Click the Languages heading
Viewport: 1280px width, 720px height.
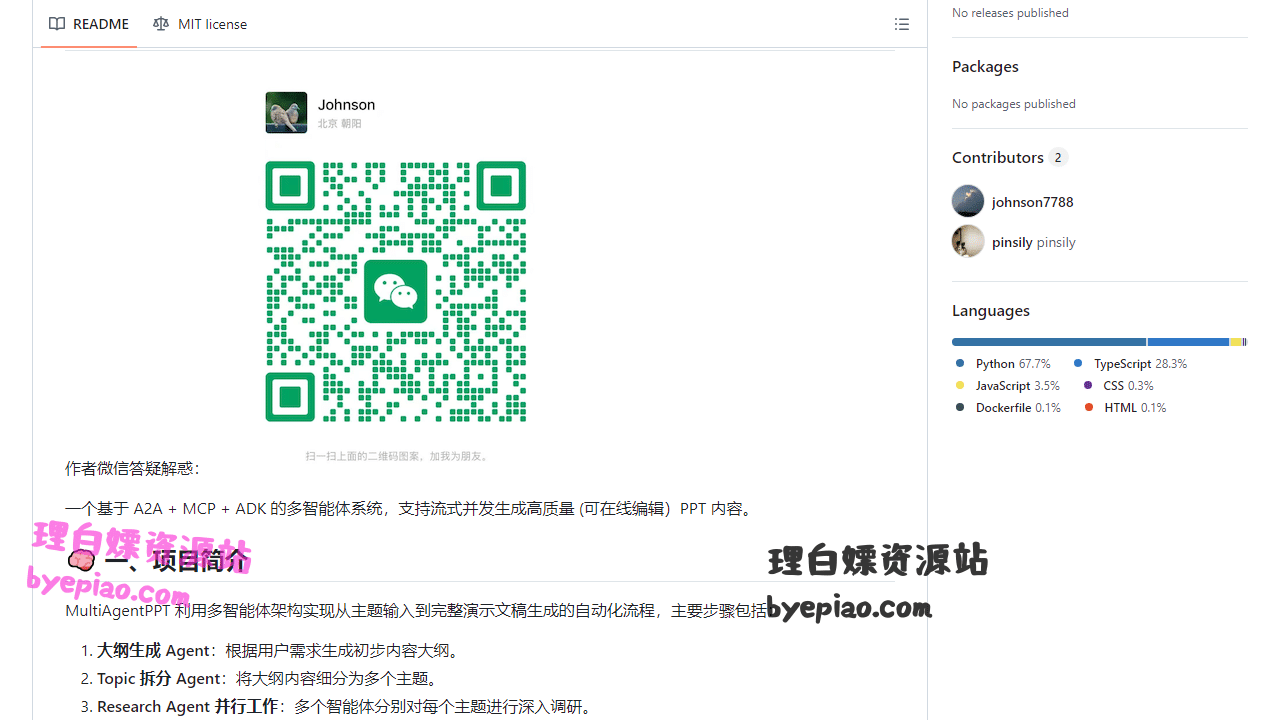pos(991,311)
